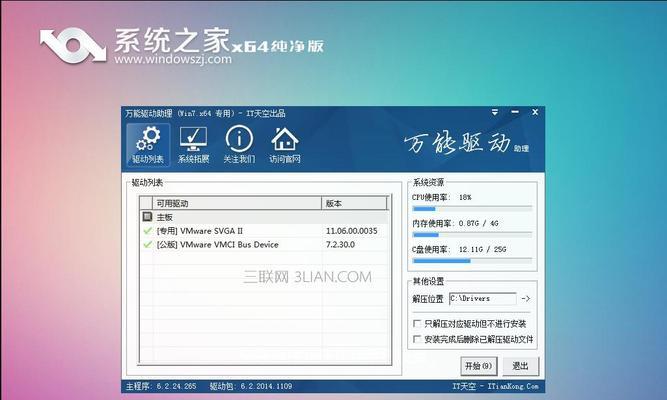Toggle the VMware VMCI Bus Device checkmark
Screen dimensions: 667x400
tap(148, 245)
